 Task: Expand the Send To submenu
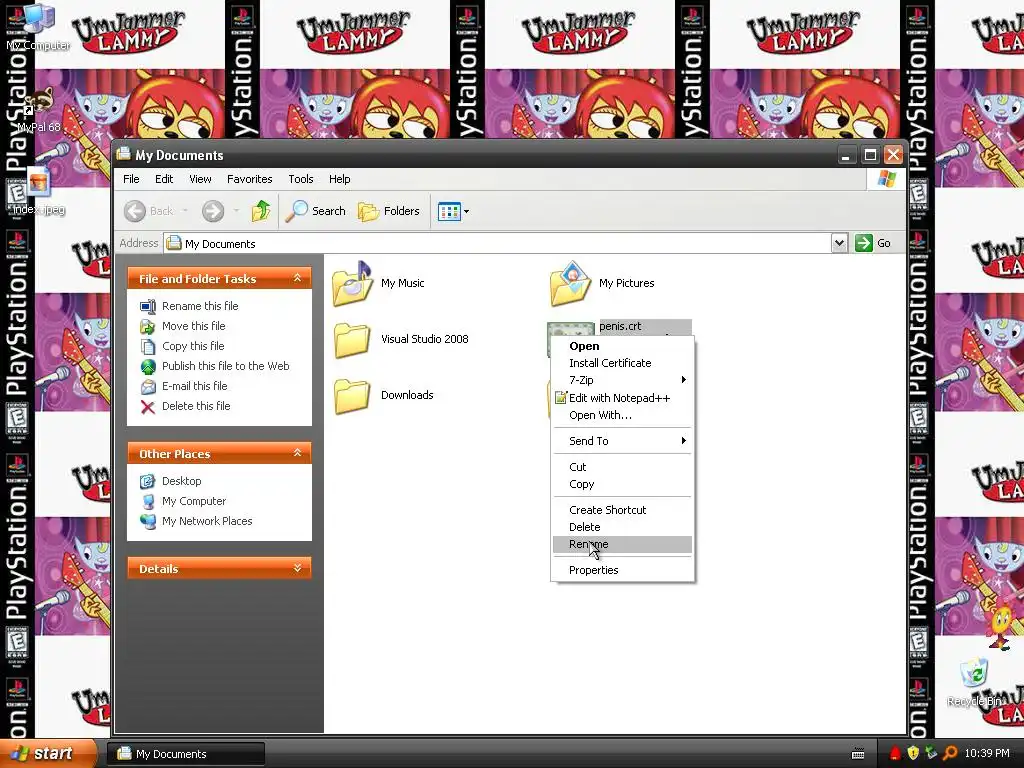(622, 441)
